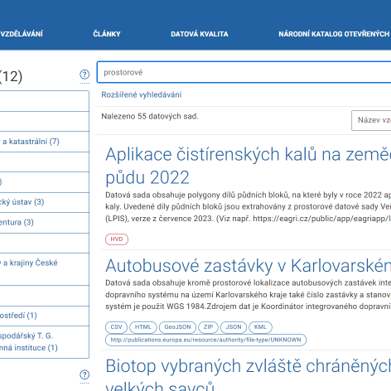Open the Název sort dropdown
The height and width of the screenshot is (391, 391).
[371, 120]
